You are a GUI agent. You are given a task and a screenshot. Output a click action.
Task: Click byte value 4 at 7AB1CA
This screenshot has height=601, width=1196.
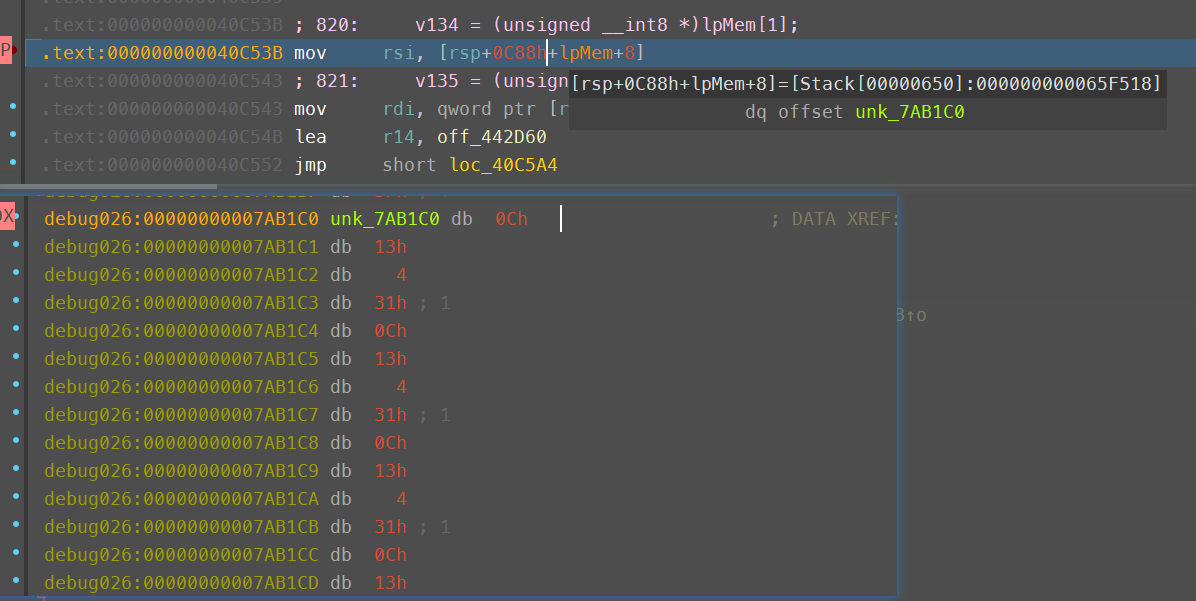pos(401,499)
